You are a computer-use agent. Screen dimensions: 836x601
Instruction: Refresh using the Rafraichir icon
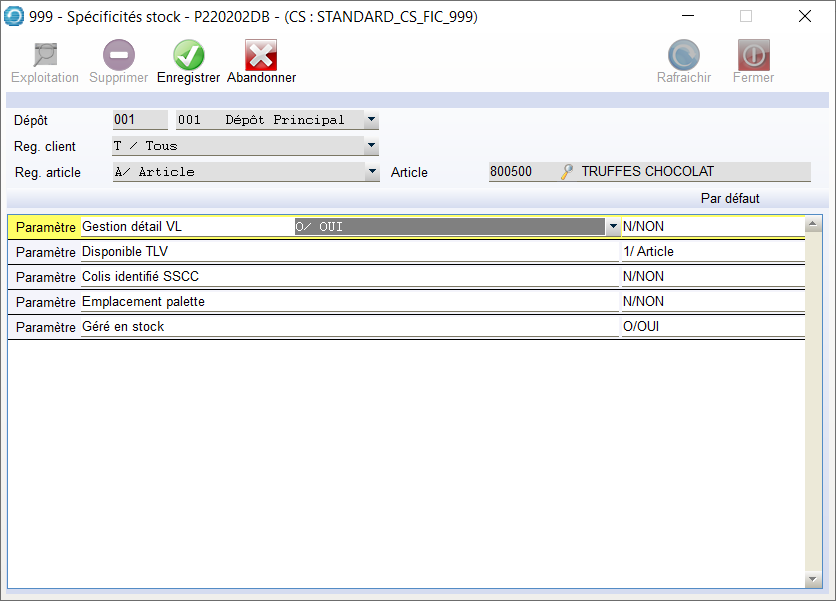(x=684, y=56)
